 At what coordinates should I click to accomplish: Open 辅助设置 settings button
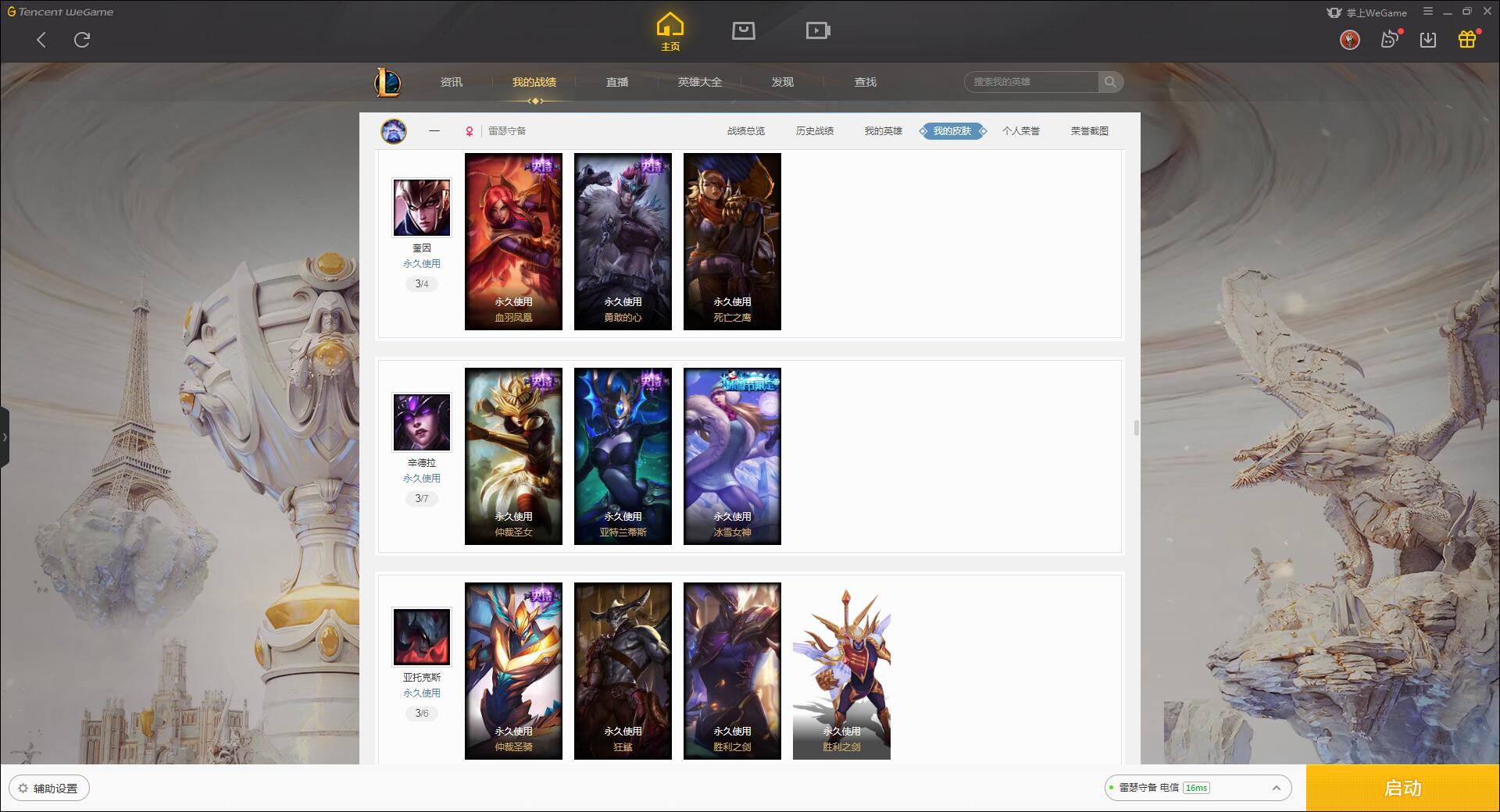pyautogui.click(x=49, y=788)
